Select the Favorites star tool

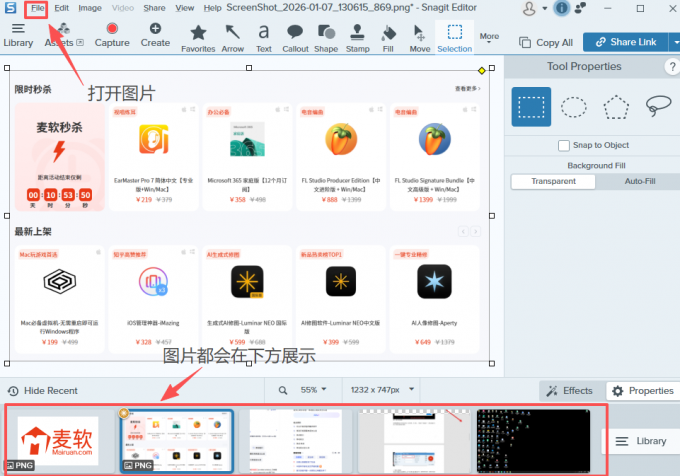tap(198, 39)
